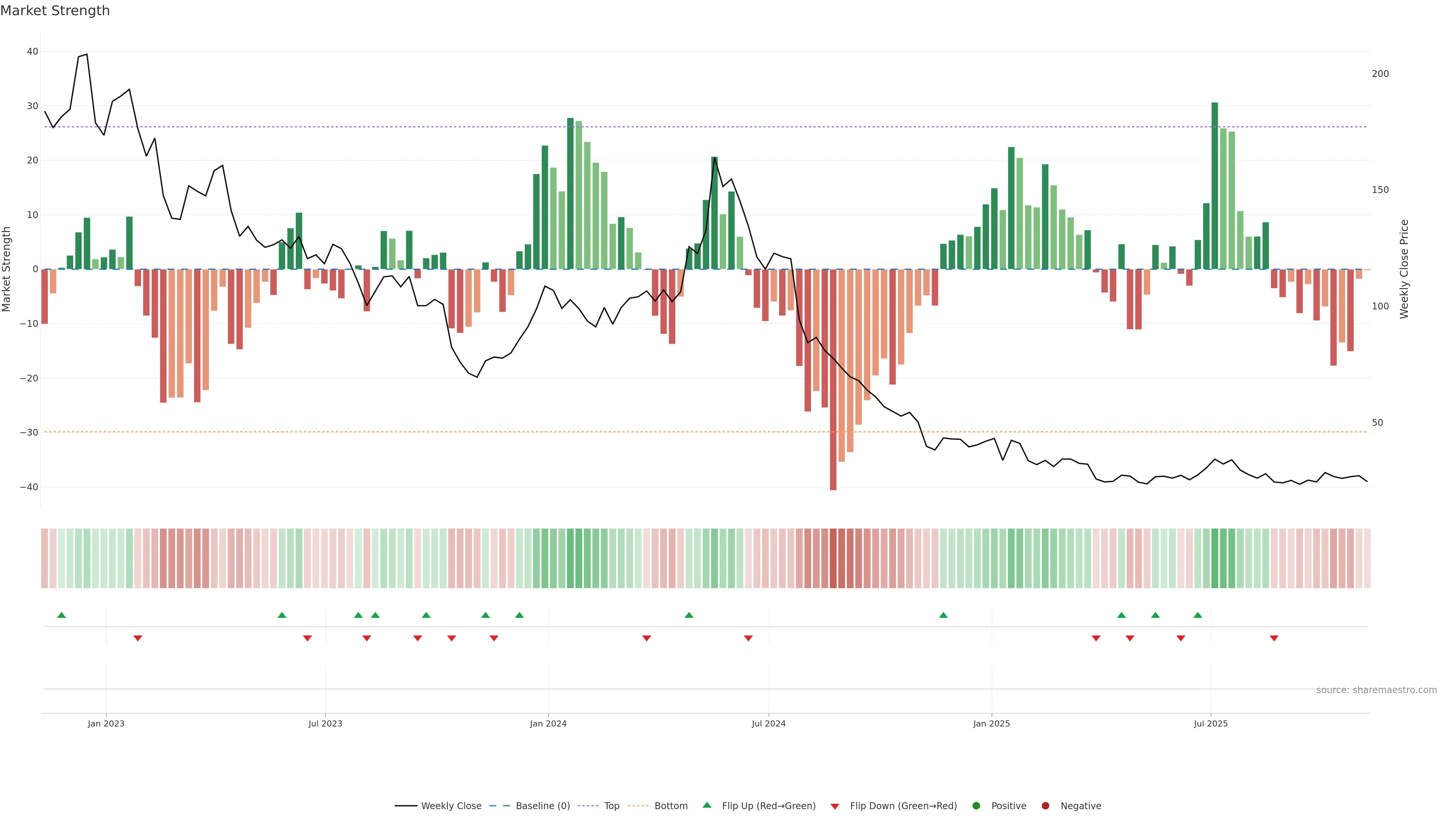Click the leftmost red flip-down triangle marker
The image size is (1456, 819).
click(137, 638)
